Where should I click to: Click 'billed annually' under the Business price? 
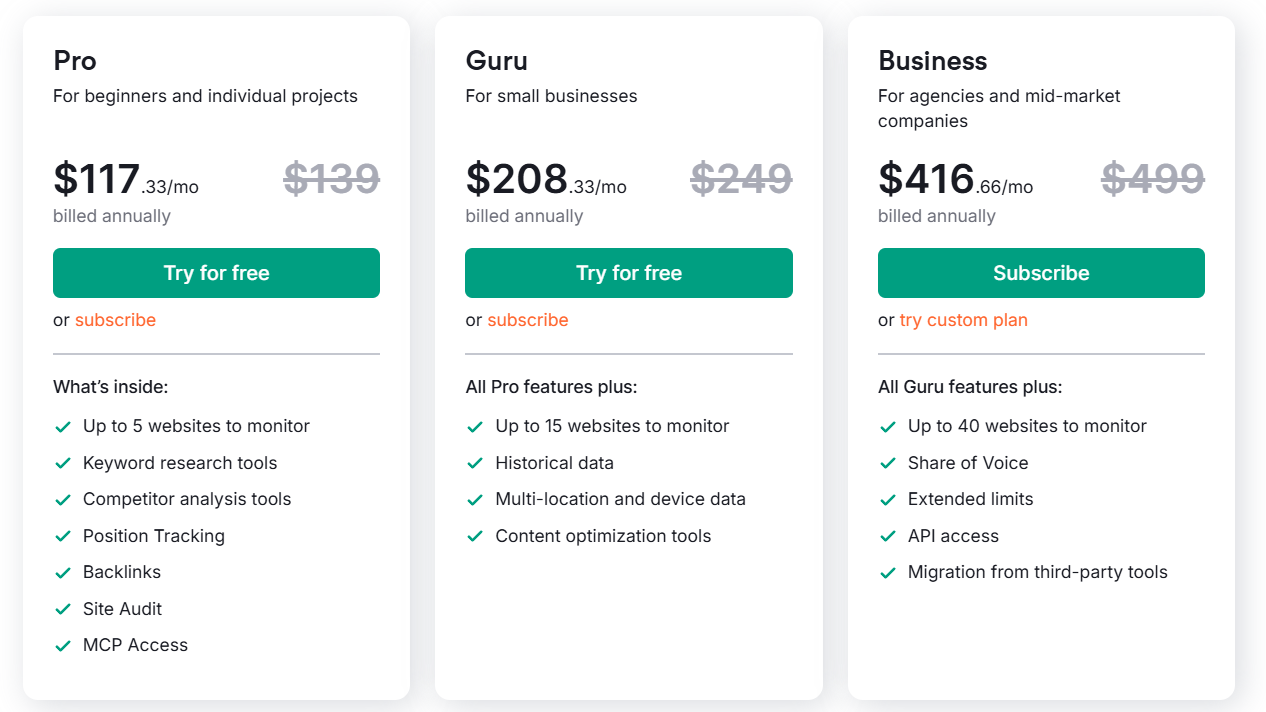936,215
